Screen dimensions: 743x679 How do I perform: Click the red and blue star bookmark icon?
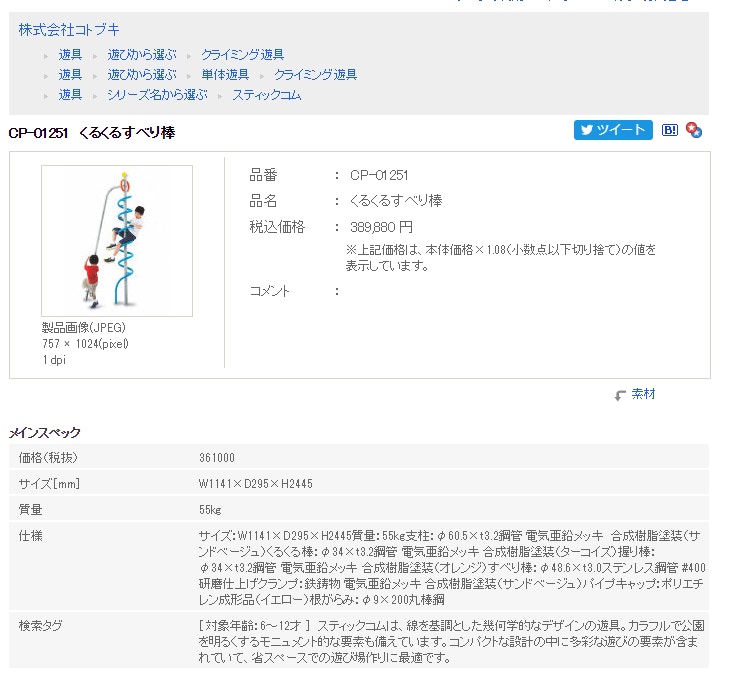coord(694,130)
